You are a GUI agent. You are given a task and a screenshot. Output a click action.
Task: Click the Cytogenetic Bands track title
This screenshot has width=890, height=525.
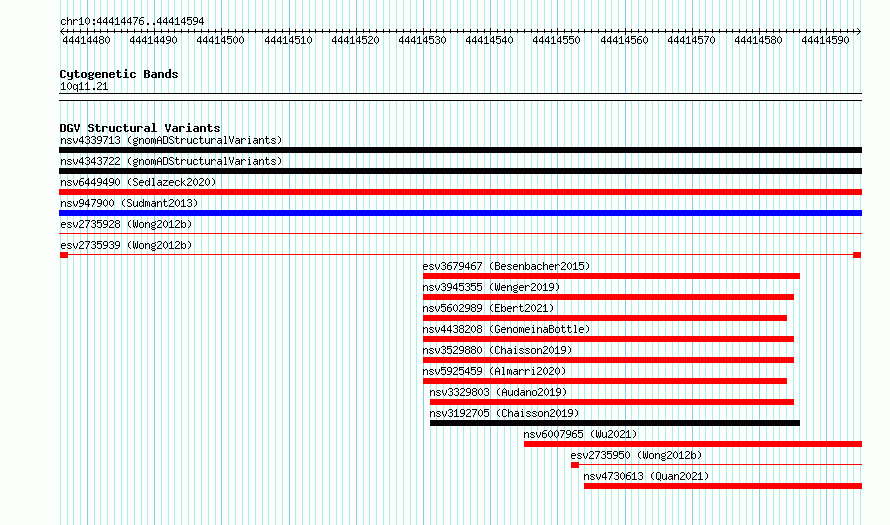point(119,74)
